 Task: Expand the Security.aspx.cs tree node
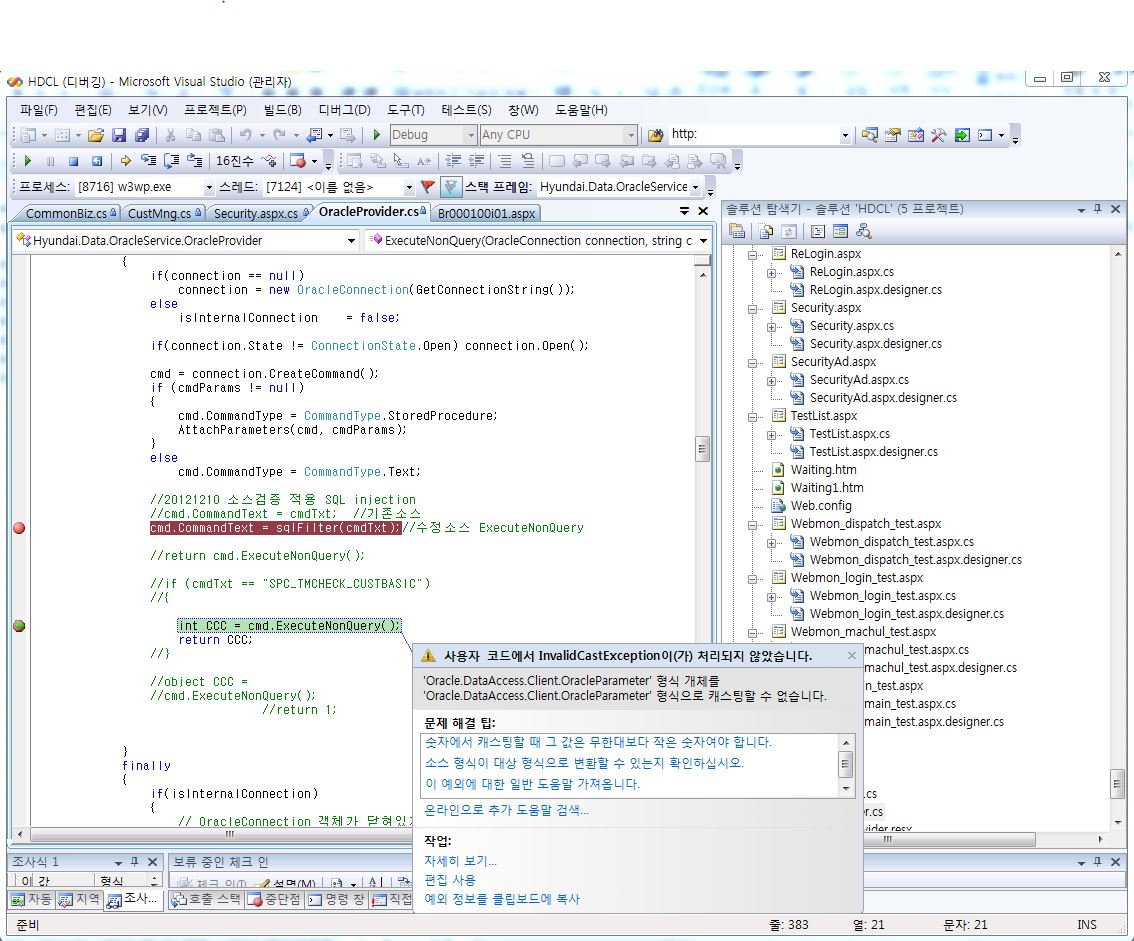click(x=772, y=327)
